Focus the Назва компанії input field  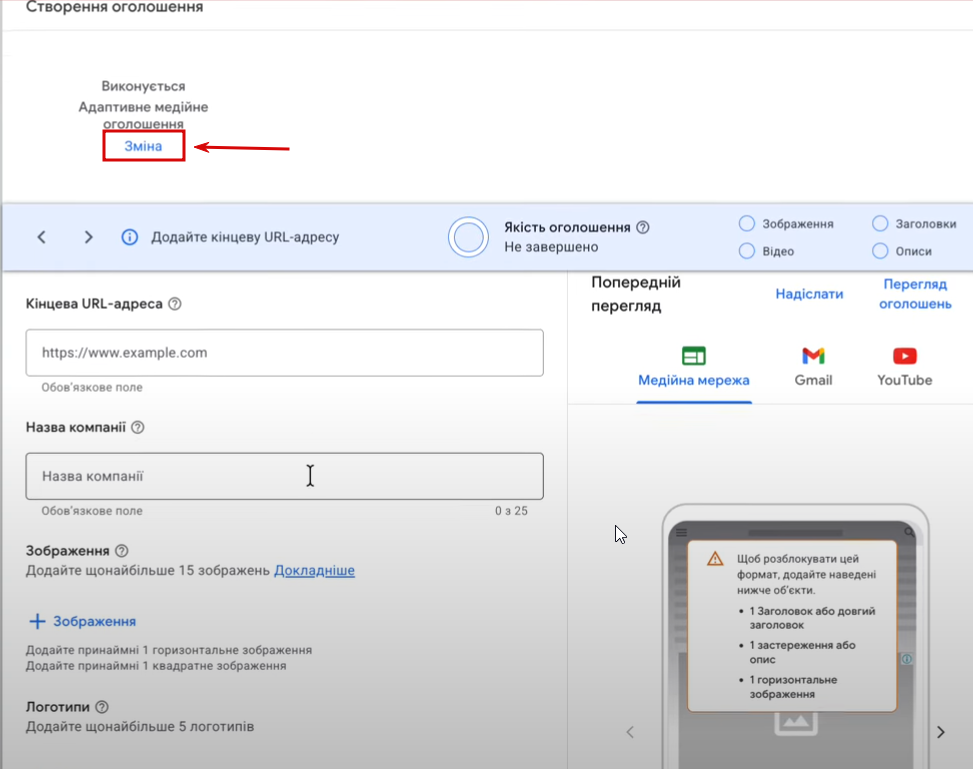285,476
